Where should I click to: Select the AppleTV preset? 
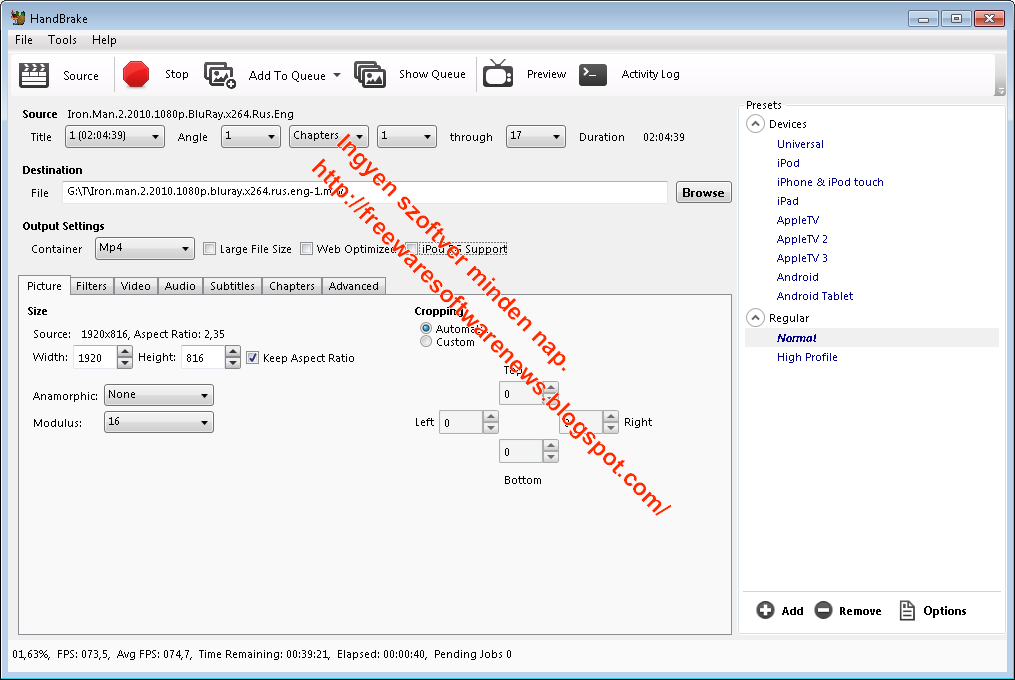pyautogui.click(x=798, y=220)
